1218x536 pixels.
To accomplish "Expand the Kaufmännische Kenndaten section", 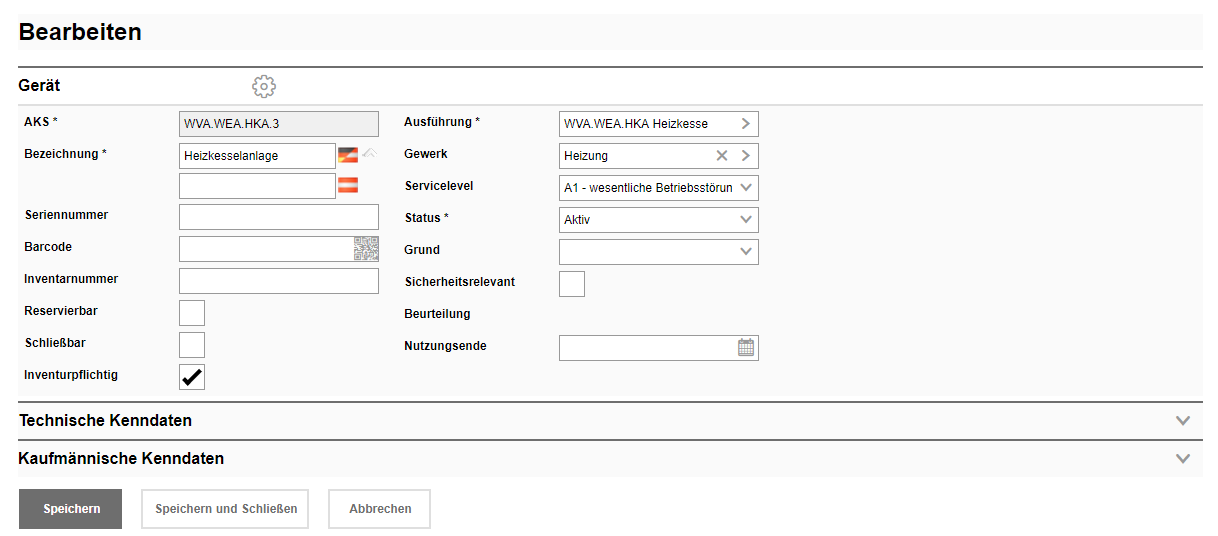I will pyautogui.click(x=1183, y=459).
